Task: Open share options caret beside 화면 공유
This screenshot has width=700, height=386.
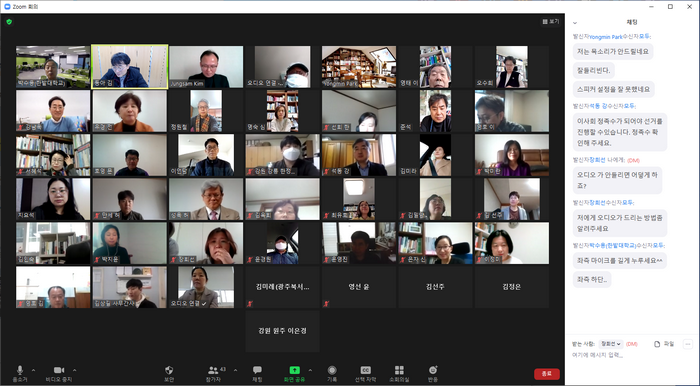Action: [310, 370]
